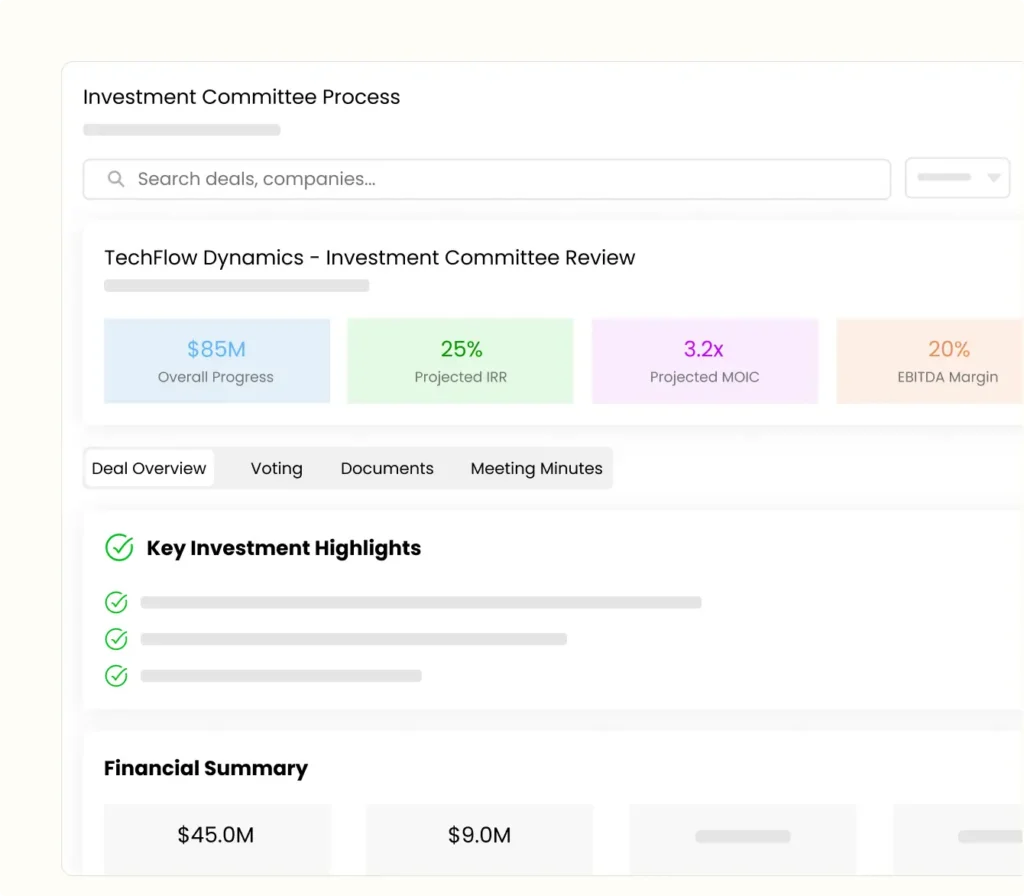Click the green checkmark beside Key Investment Highlights
Image resolution: width=1024 pixels, height=896 pixels.
point(119,548)
